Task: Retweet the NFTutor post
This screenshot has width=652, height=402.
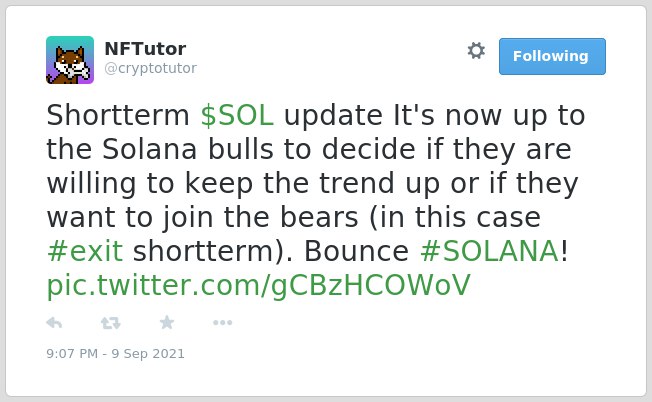Action: pos(111,323)
